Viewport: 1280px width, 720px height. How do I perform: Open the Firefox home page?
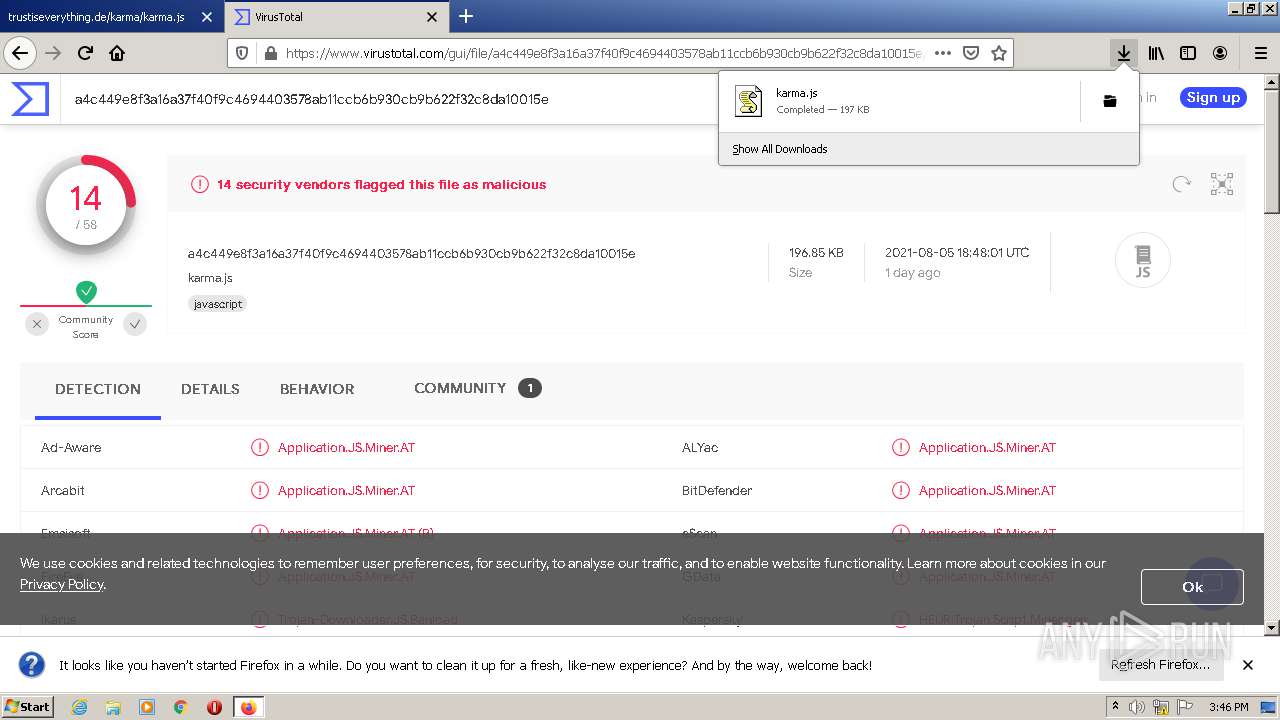tap(117, 53)
